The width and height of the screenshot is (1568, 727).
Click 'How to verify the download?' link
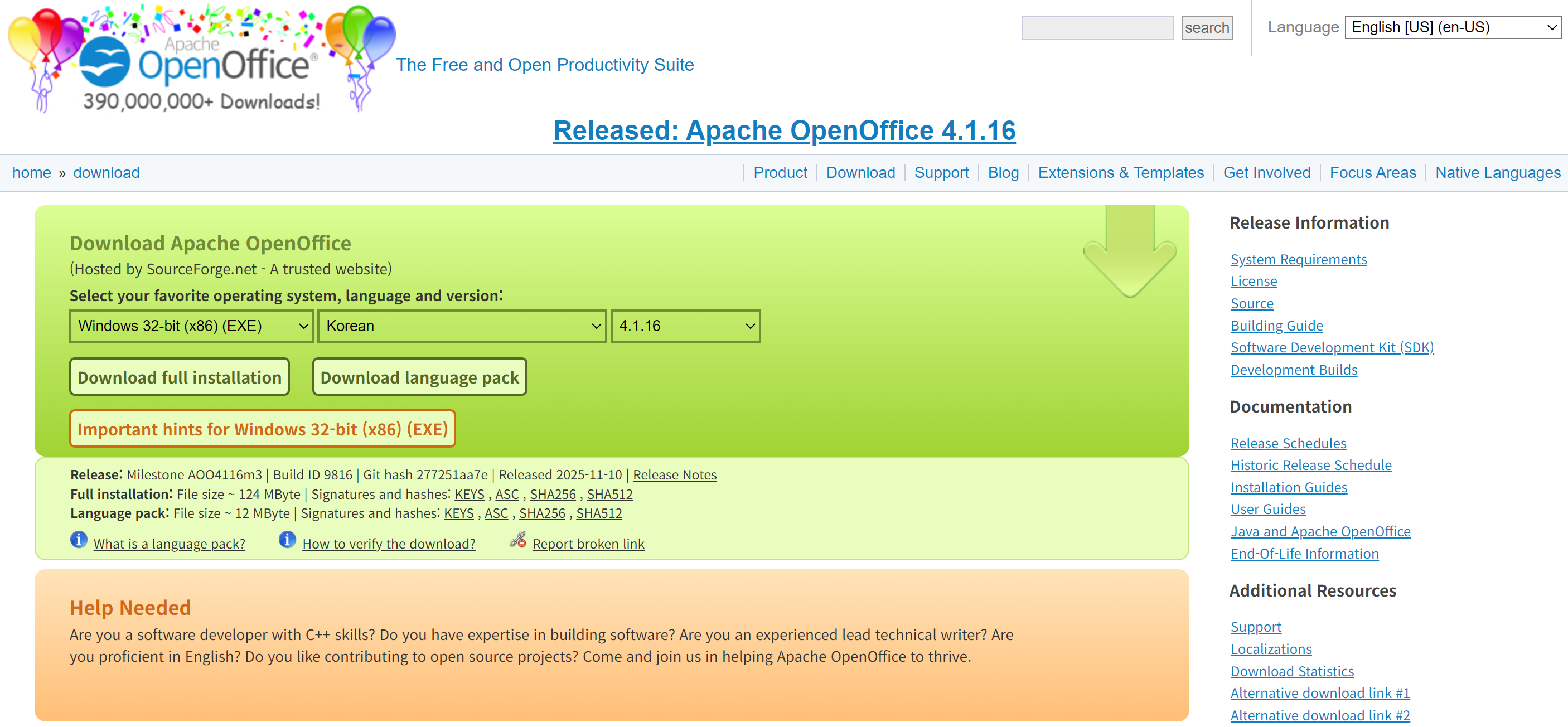(x=388, y=544)
